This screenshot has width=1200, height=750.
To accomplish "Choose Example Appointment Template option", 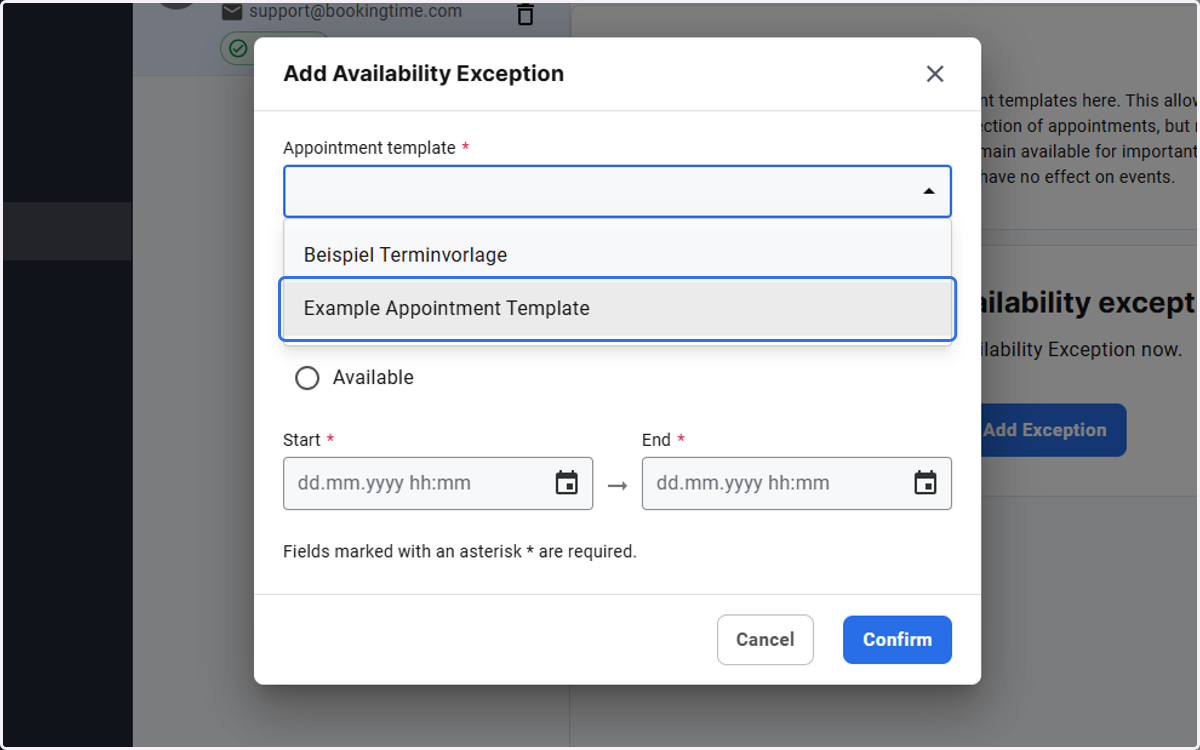I will point(617,309).
